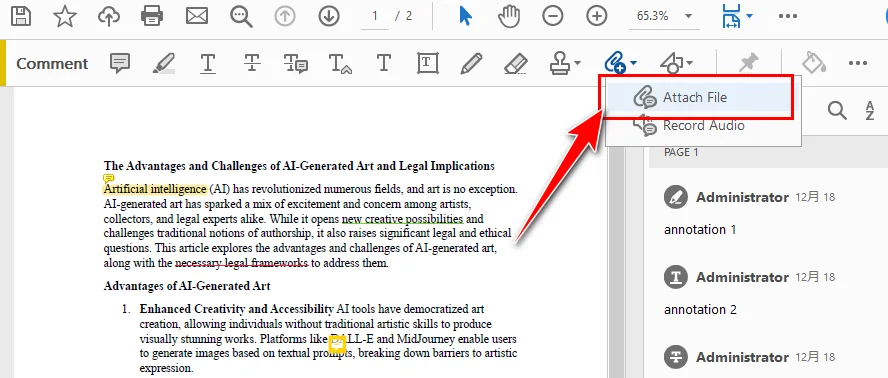Open the text comment author T icon
The width and height of the screenshot is (888, 378).
676,277
